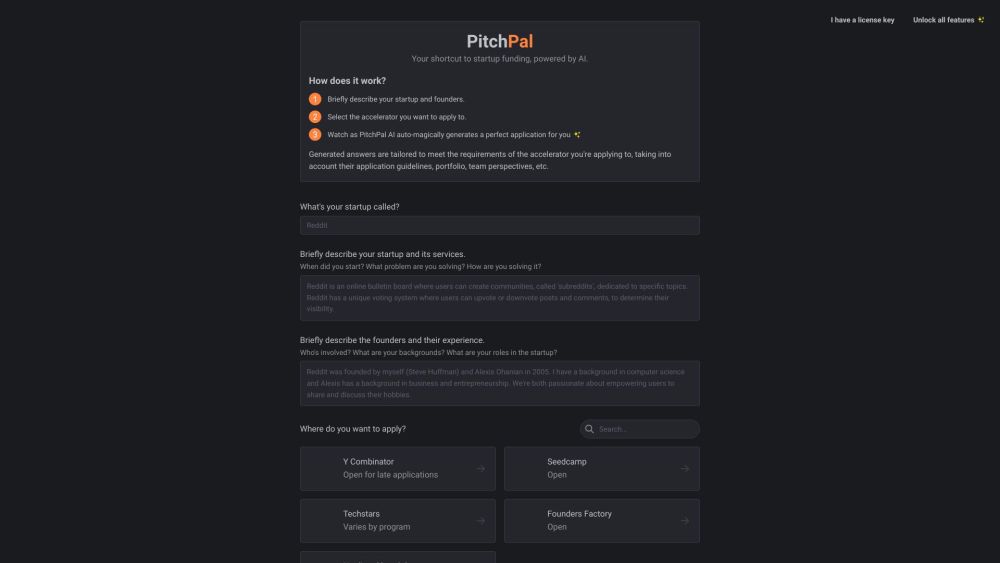1000x563 pixels.
Task: Click into the startup description text area
Action: coord(499,298)
